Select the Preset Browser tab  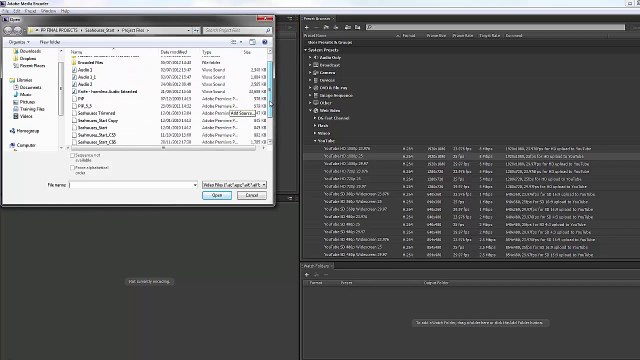(317, 19)
